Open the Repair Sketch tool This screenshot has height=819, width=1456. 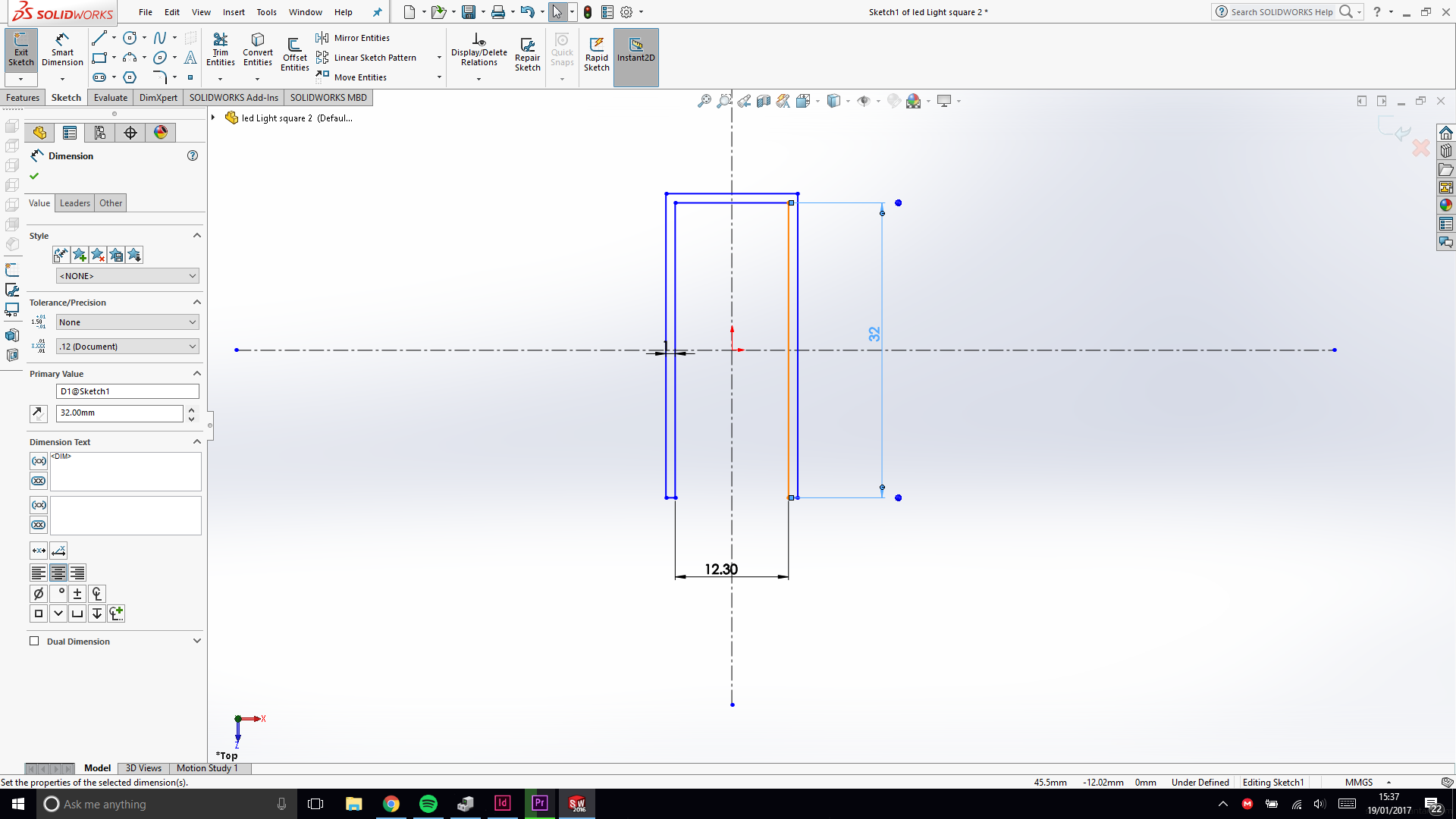click(527, 53)
